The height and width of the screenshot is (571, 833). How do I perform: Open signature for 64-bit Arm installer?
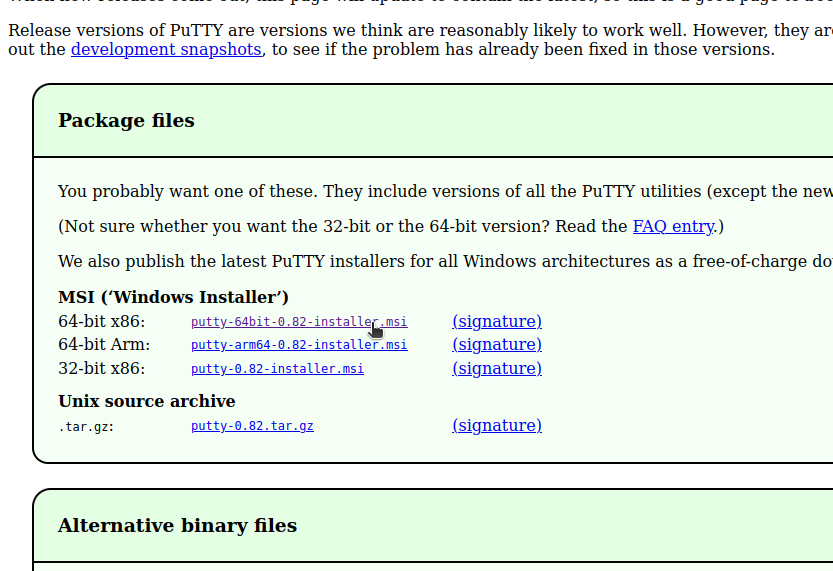coord(497,344)
